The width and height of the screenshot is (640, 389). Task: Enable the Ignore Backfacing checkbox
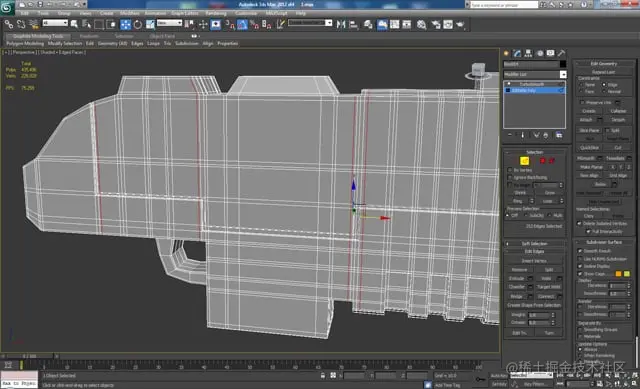510,178
